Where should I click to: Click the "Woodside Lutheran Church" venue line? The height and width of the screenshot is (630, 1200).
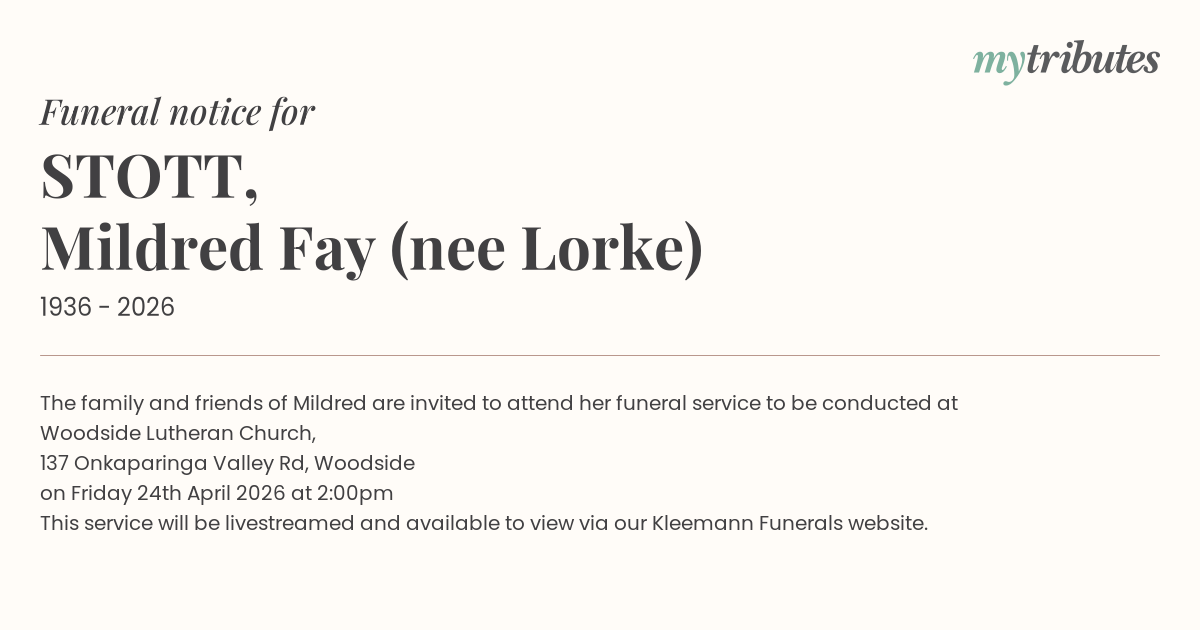(177, 433)
